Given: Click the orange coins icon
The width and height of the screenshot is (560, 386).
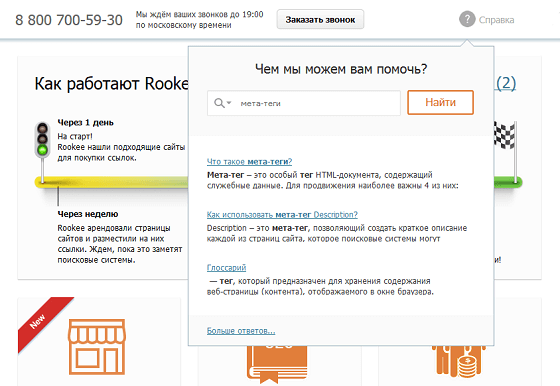Looking at the screenshot, I should click(x=459, y=361).
